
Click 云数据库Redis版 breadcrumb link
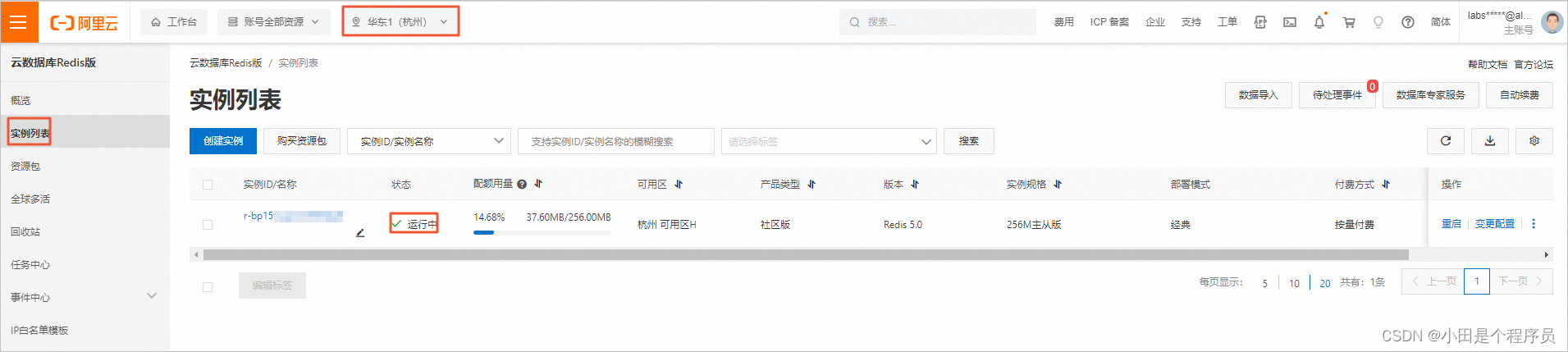(x=226, y=63)
